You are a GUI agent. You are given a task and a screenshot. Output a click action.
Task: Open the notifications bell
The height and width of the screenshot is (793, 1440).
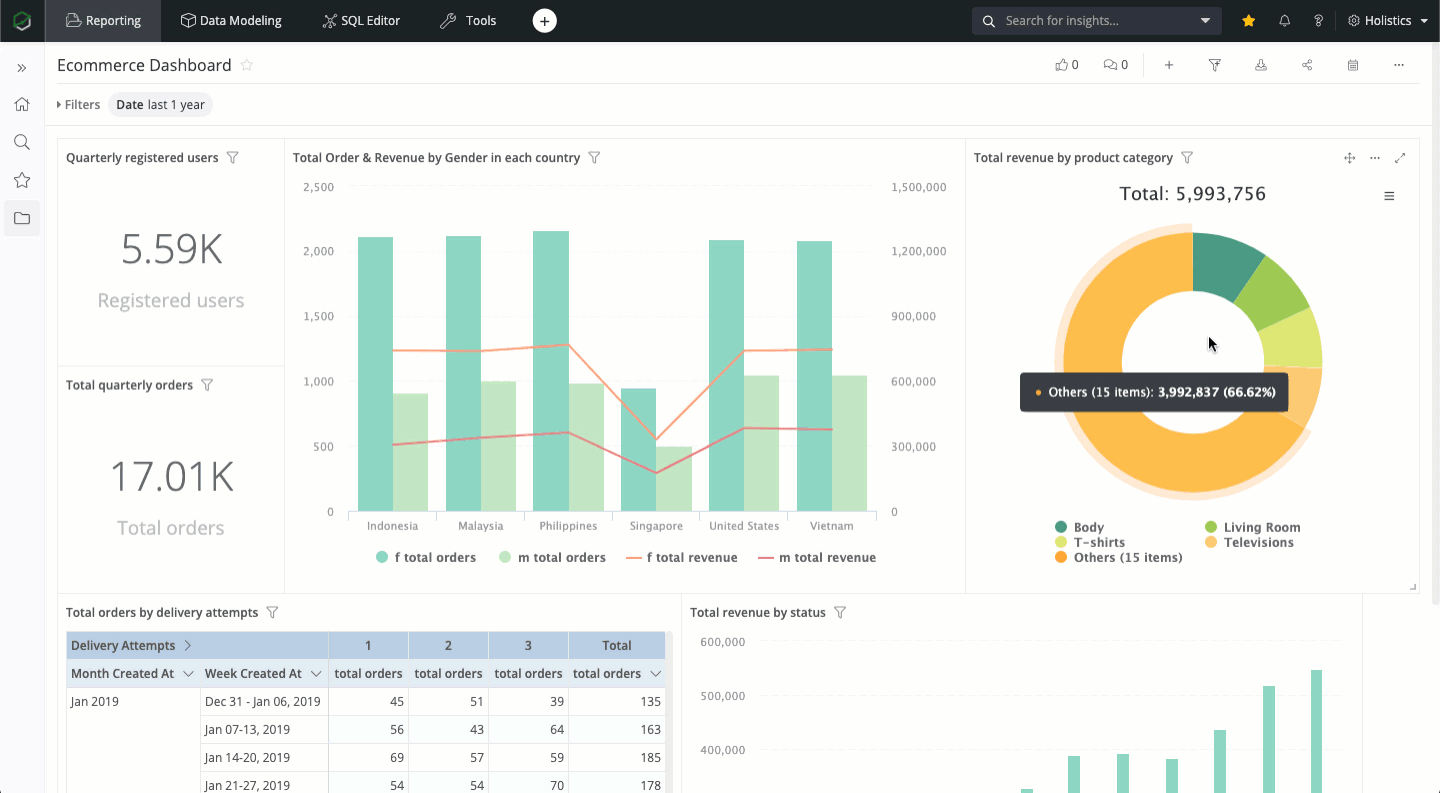[1285, 21]
